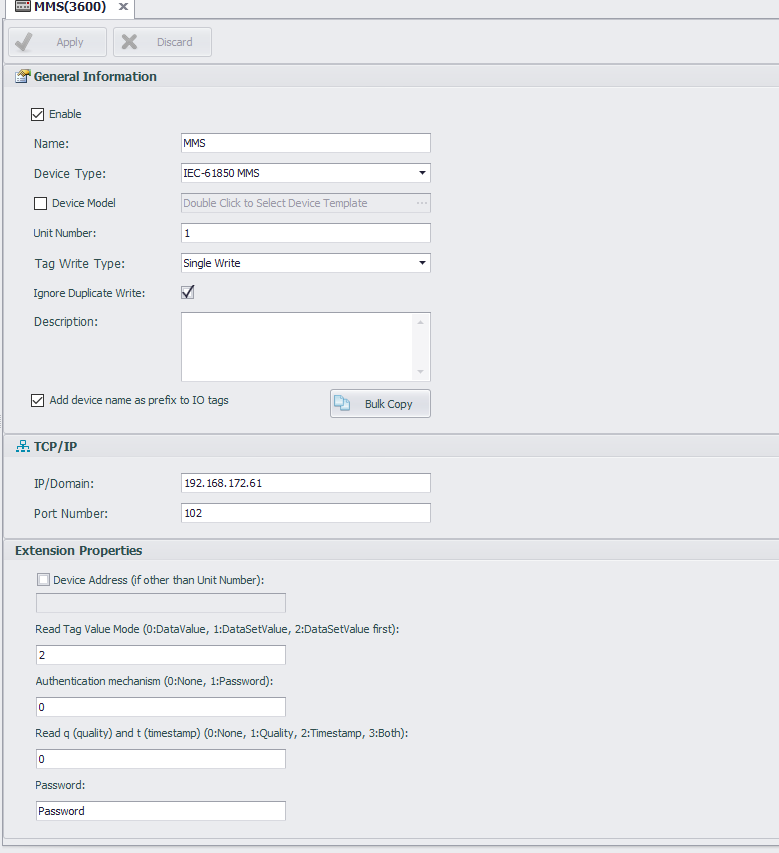Enable the Device Model checkbox
779x853 pixels.
[x=41, y=203]
